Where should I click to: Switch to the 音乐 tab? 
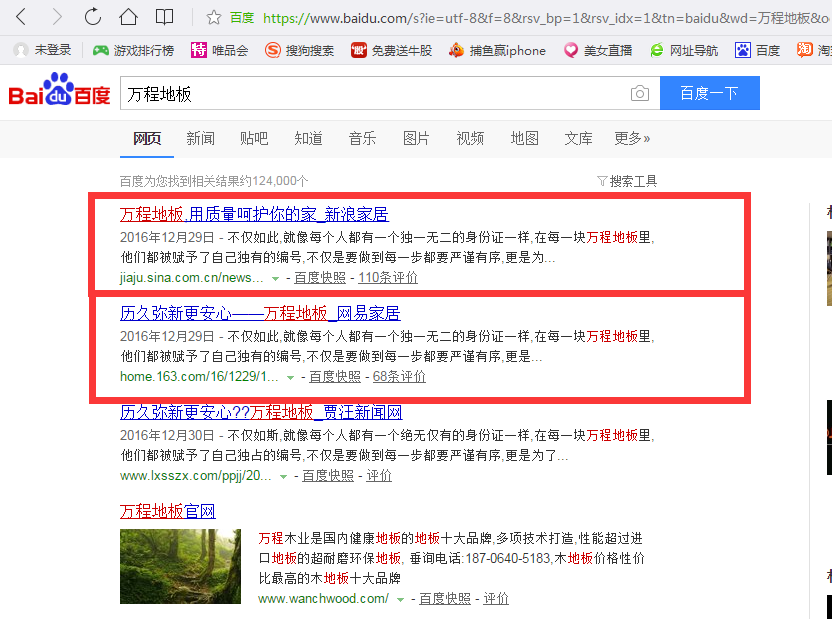(362, 138)
